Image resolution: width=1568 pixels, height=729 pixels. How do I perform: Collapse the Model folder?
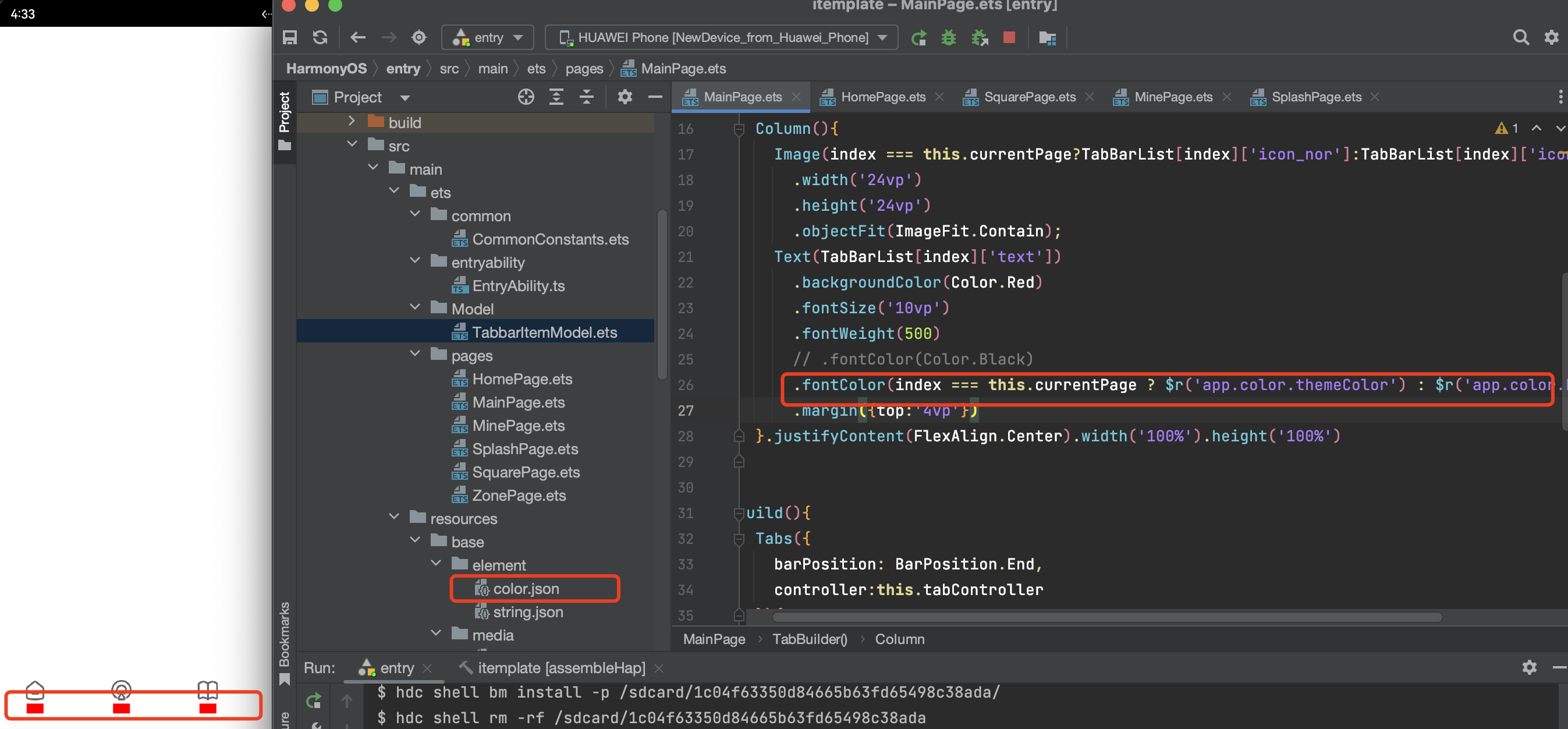(x=415, y=307)
